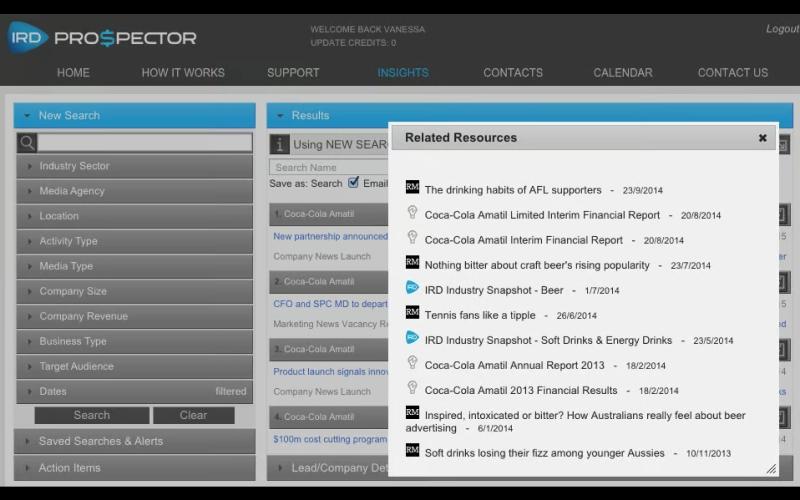
Task: Open the CONTACT US page
Action: point(733,72)
